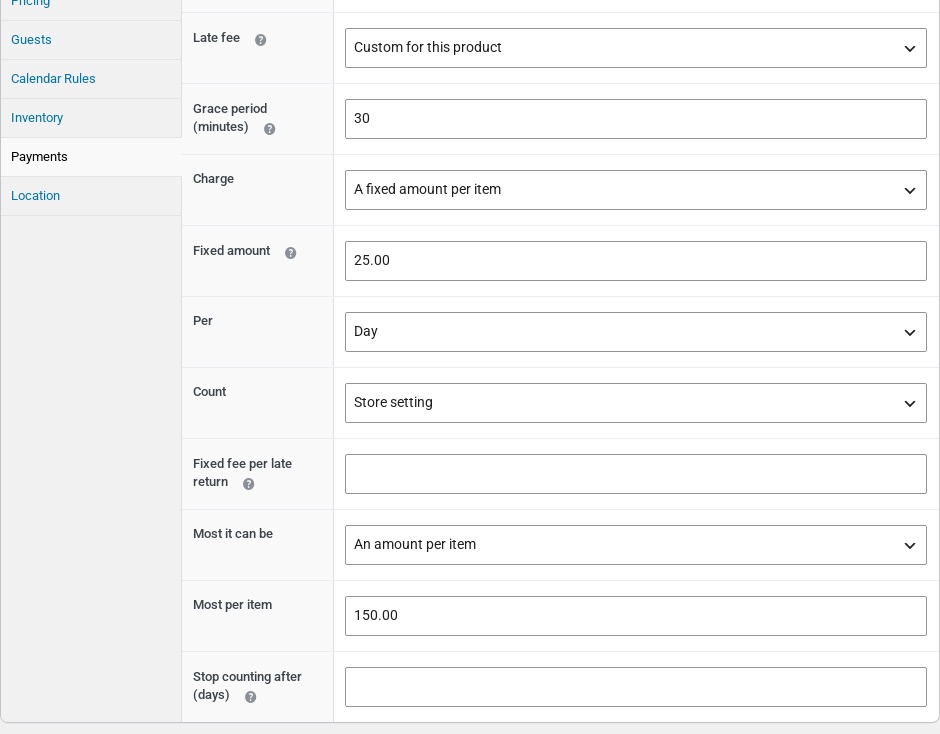Open the Most it can be dropdown

[x=635, y=545]
